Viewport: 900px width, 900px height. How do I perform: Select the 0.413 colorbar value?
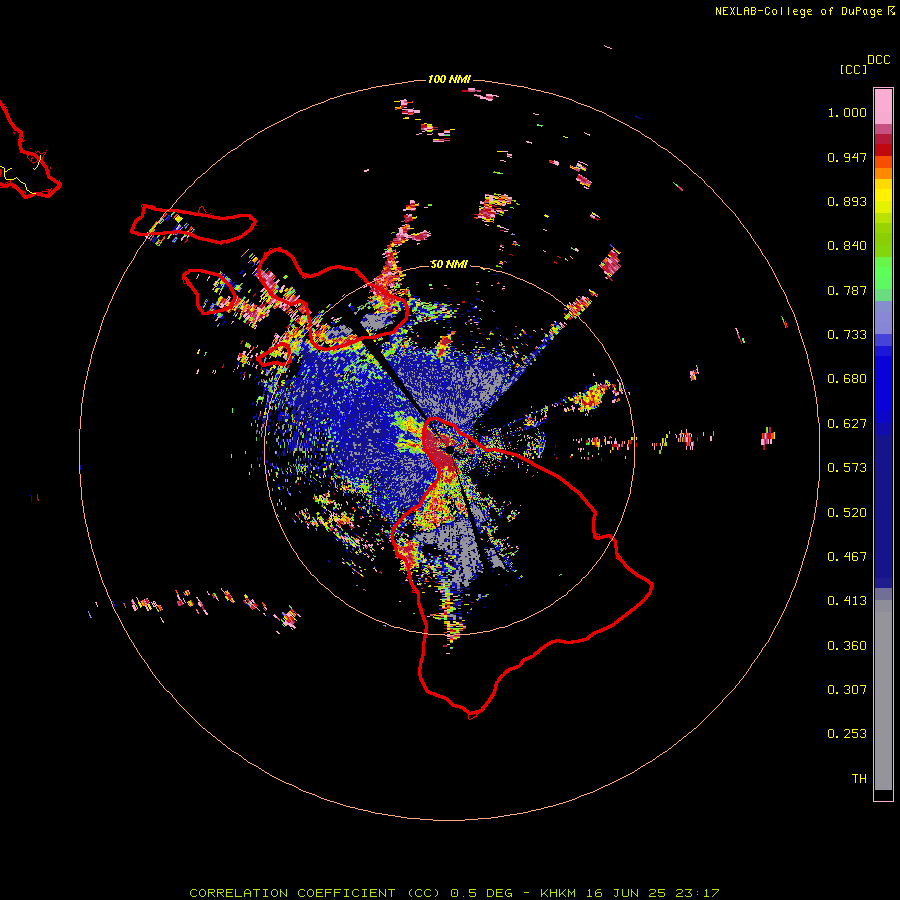(847, 601)
